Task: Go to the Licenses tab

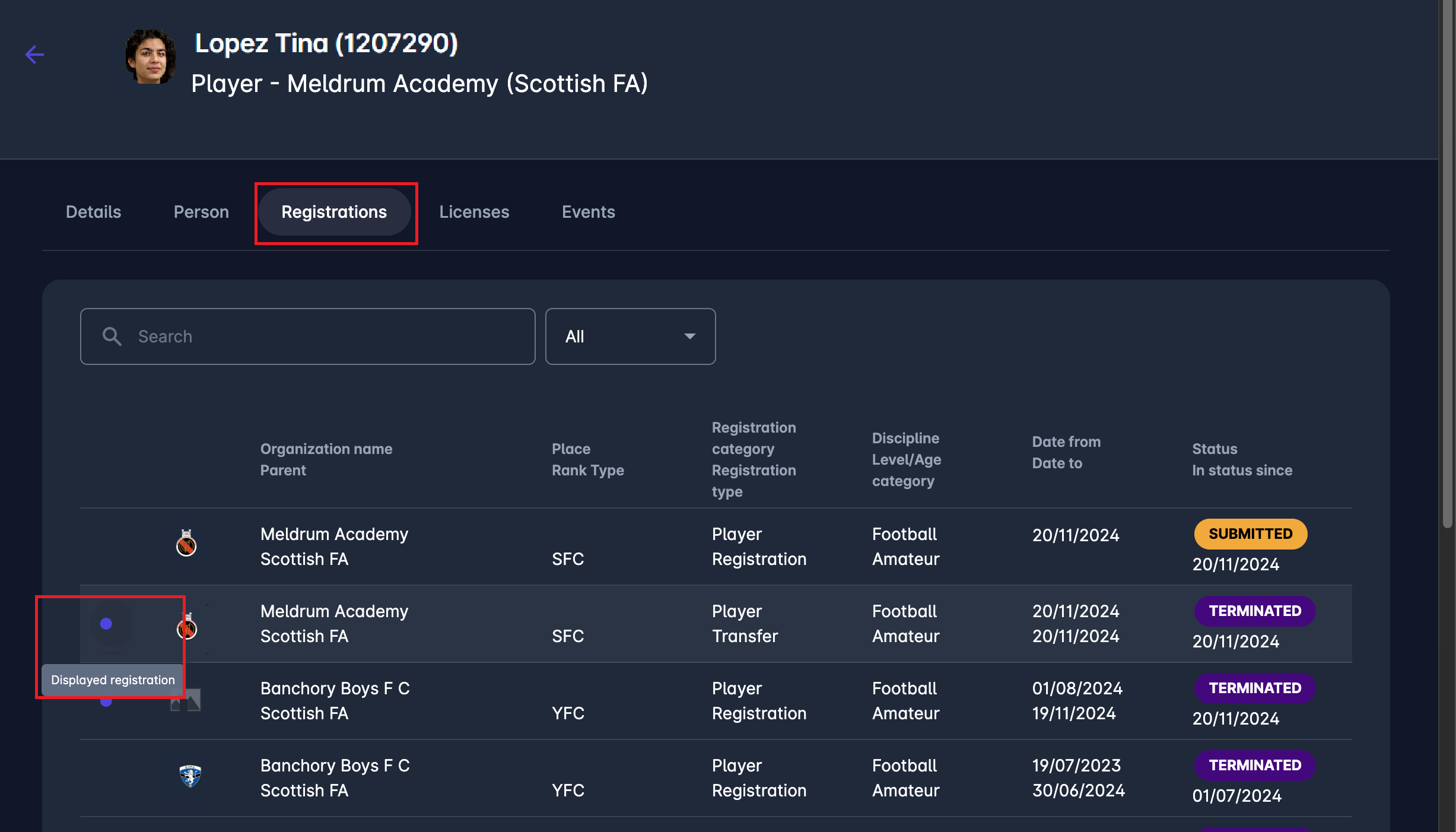Action: coord(474,212)
